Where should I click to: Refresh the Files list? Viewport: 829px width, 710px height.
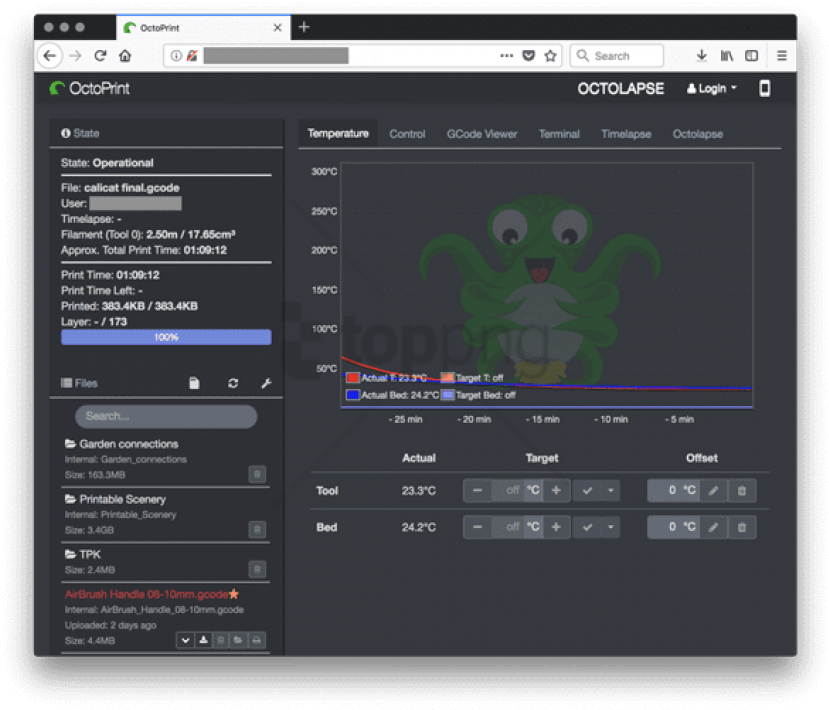(x=233, y=383)
